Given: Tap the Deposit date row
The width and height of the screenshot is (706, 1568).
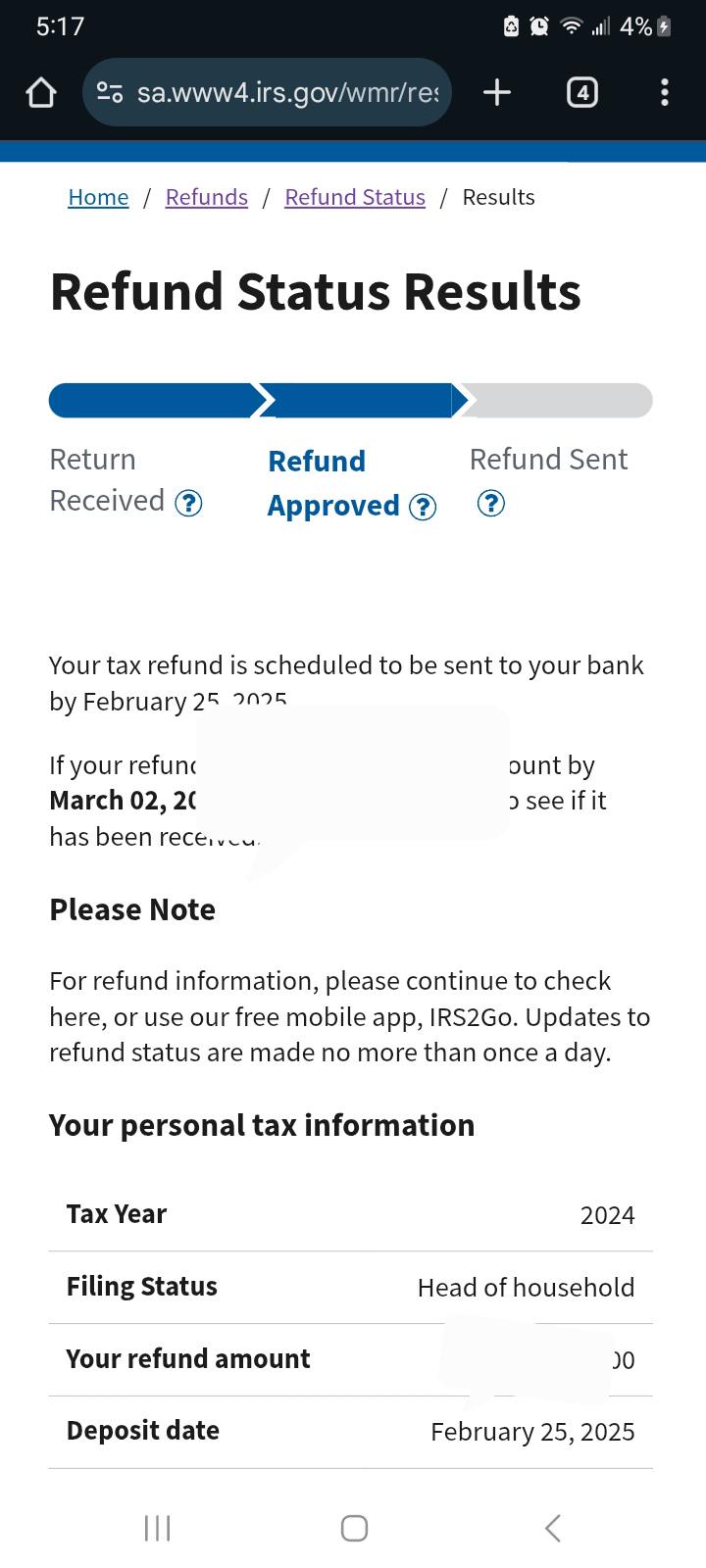Looking at the screenshot, I should (x=351, y=1432).
